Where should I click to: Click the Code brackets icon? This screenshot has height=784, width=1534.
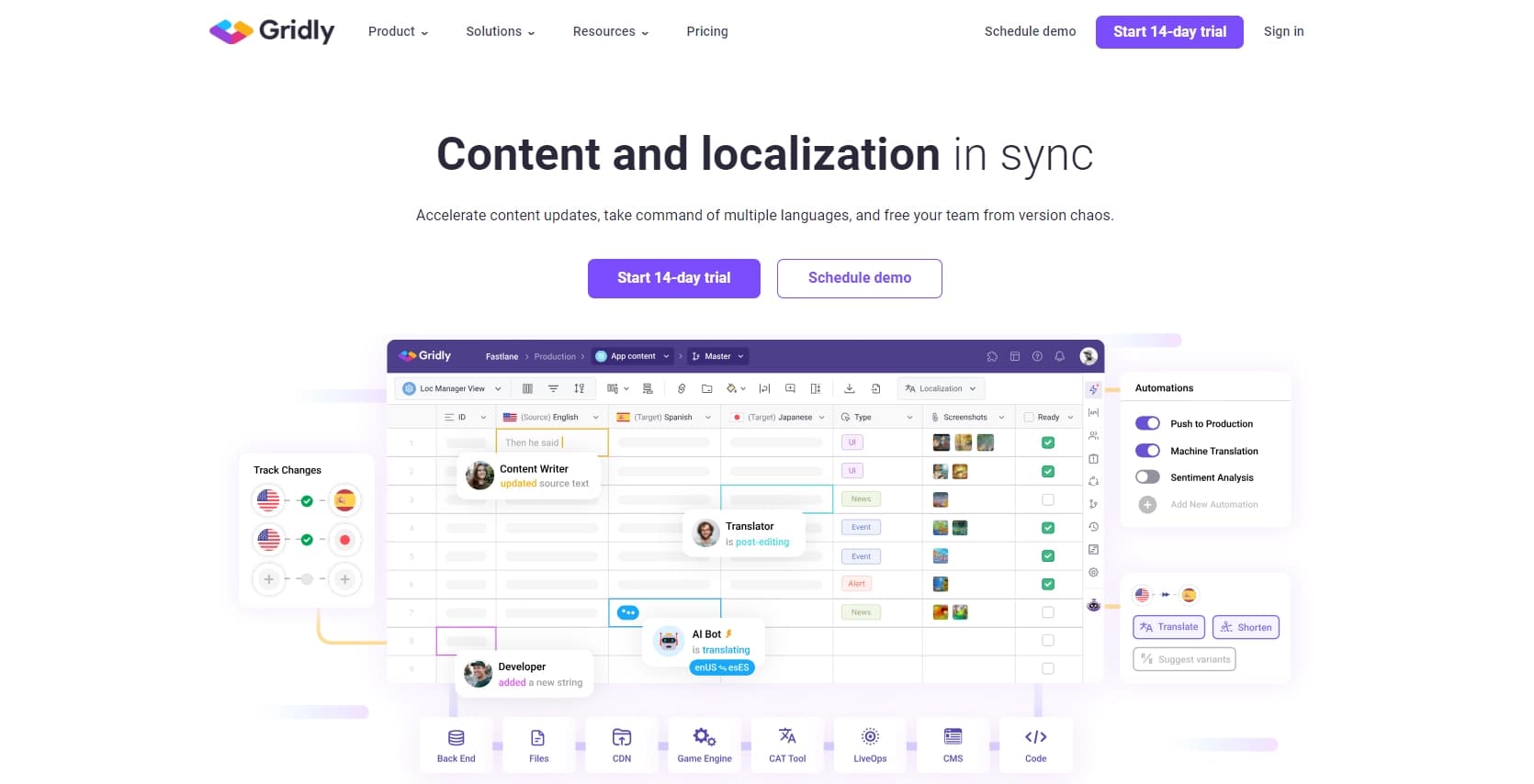(1036, 736)
